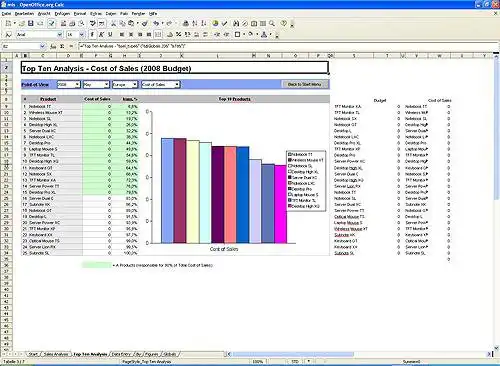500x366 pixels.
Task: Expand the font color dropdown arrow
Action: tap(271, 34)
